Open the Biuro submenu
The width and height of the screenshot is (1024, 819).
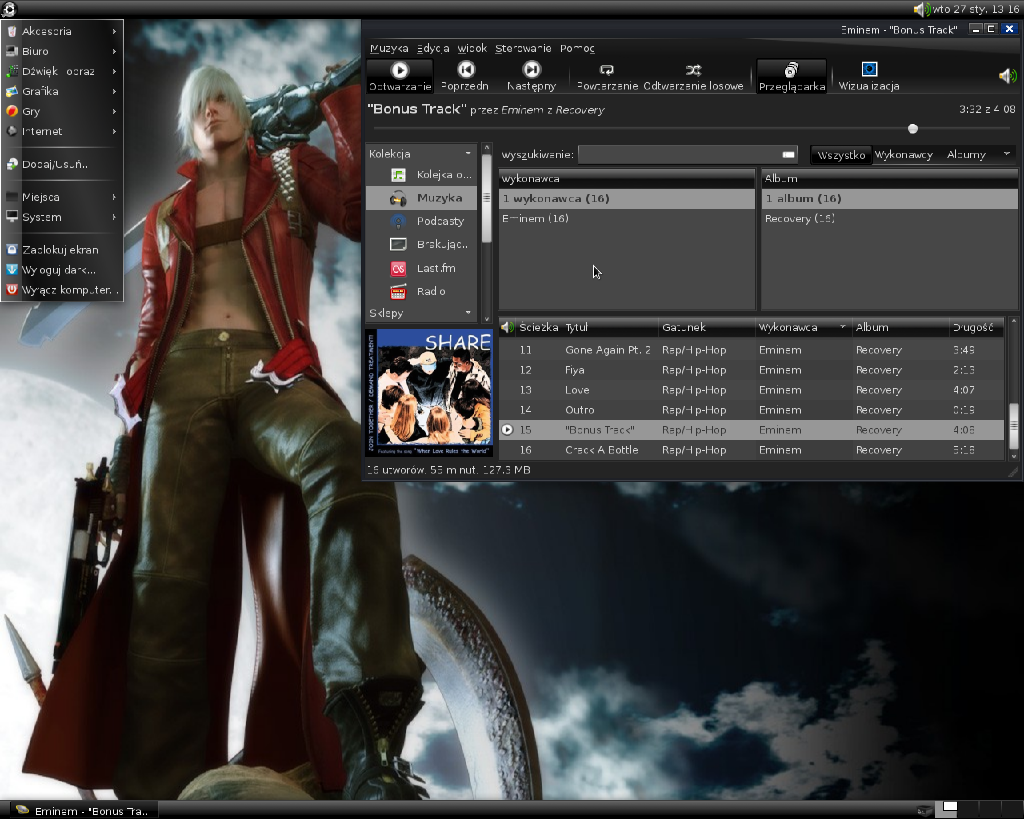click(x=62, y=51)
